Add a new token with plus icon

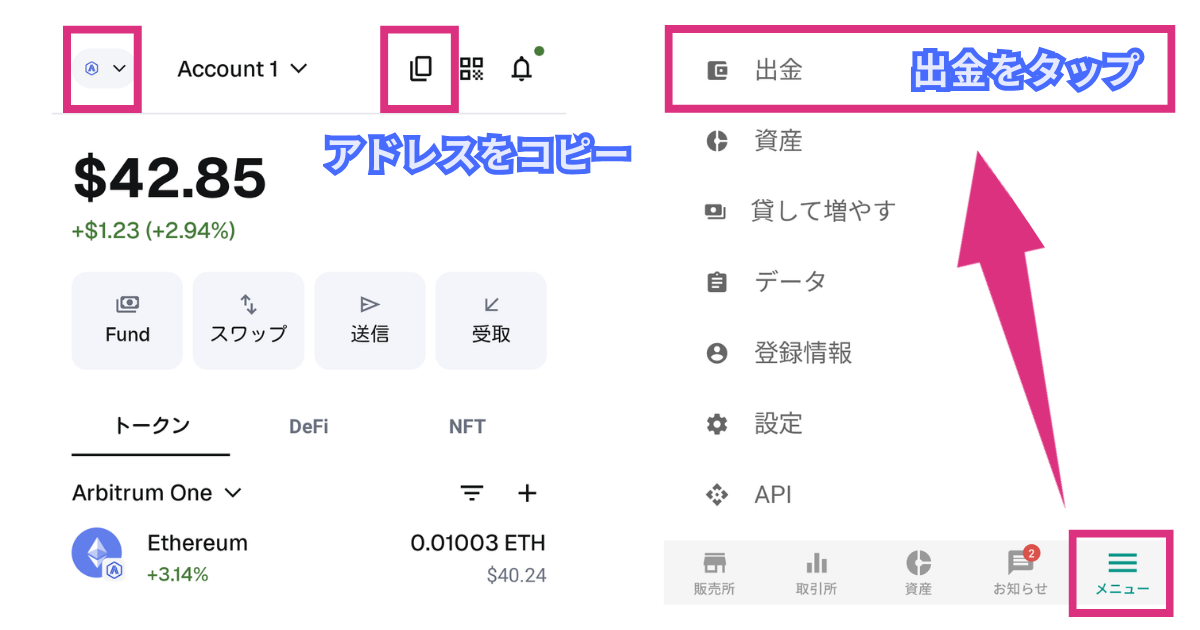point(527,493)
